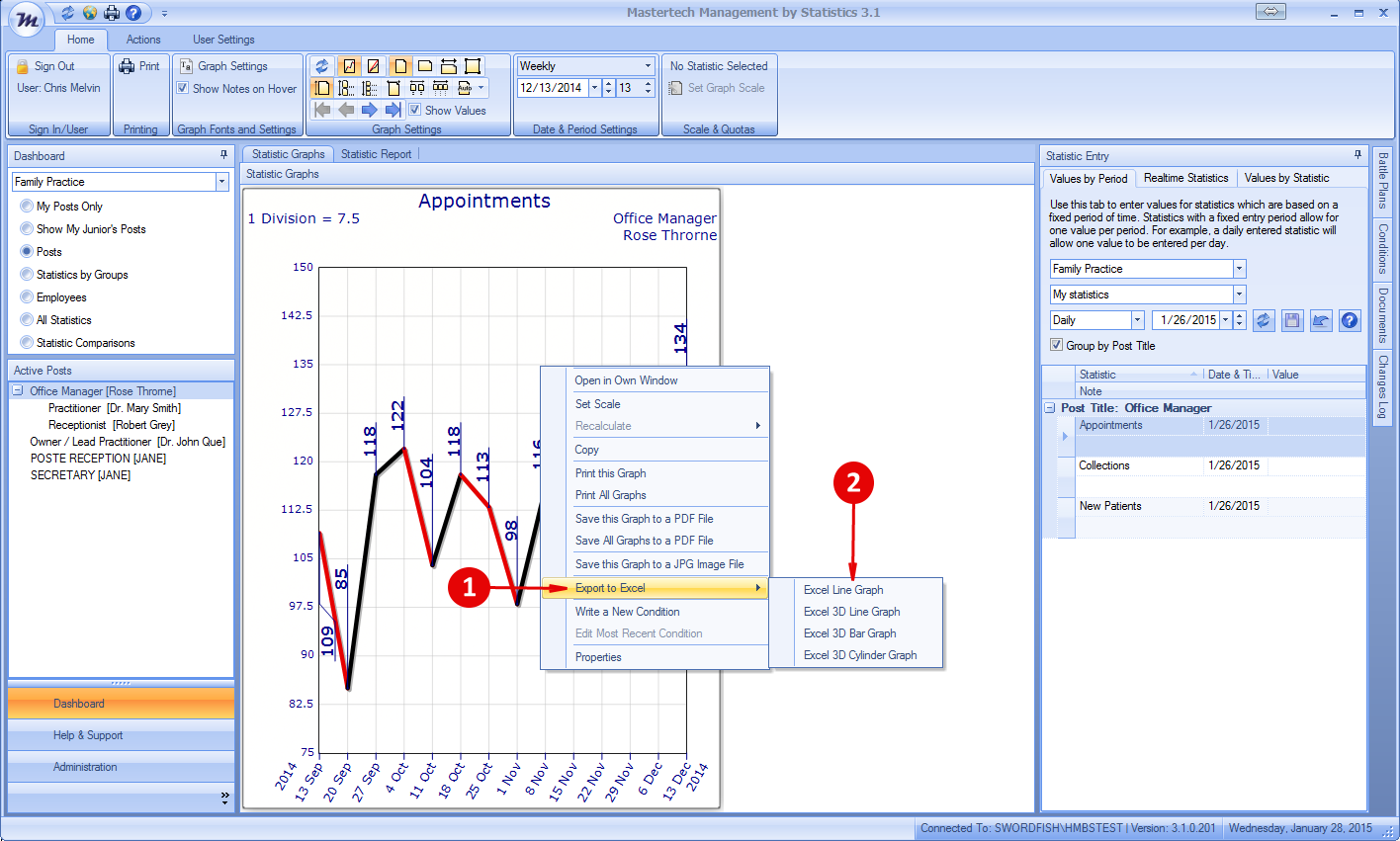Click the double-arrow button in the top right title bar
This screenshot has width=1400, height=841.
pos(1271,12)
